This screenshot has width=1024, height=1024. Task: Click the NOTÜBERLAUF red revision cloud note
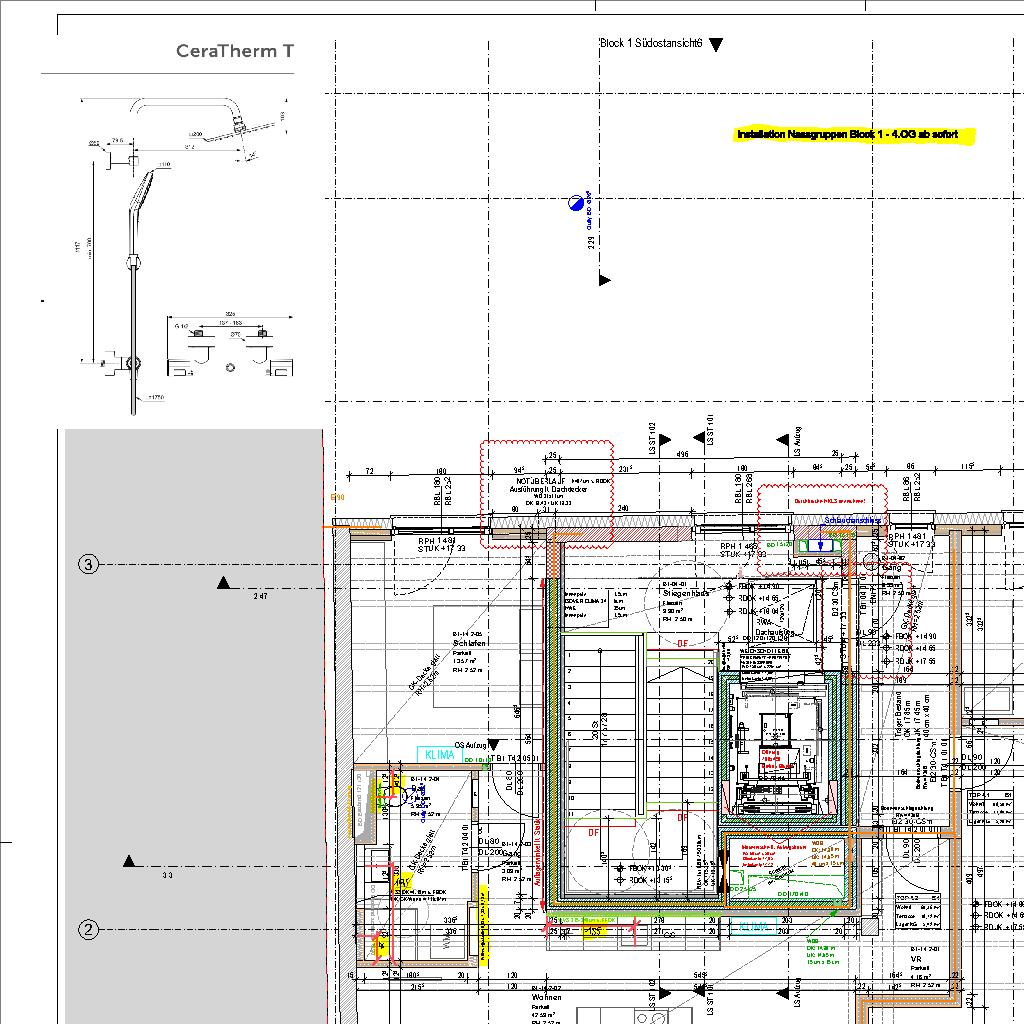click(x=547, y=494)
